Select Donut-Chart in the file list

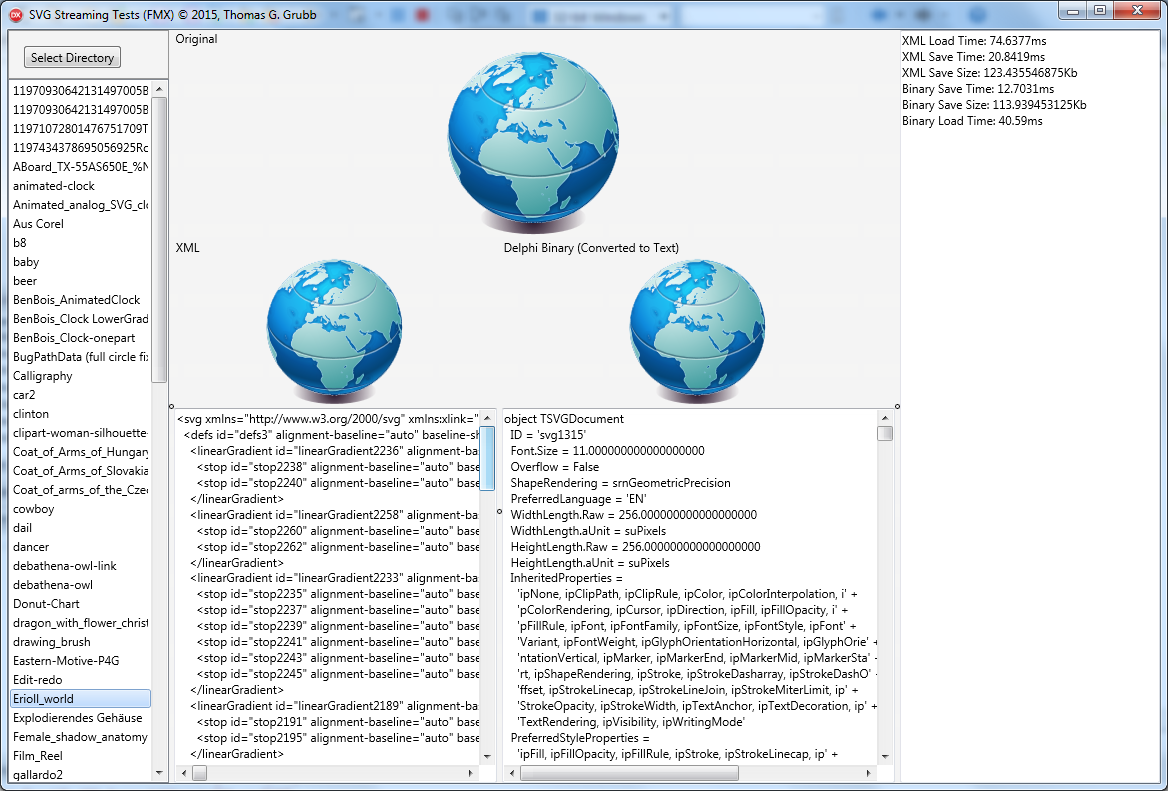(x=46, y=604)
